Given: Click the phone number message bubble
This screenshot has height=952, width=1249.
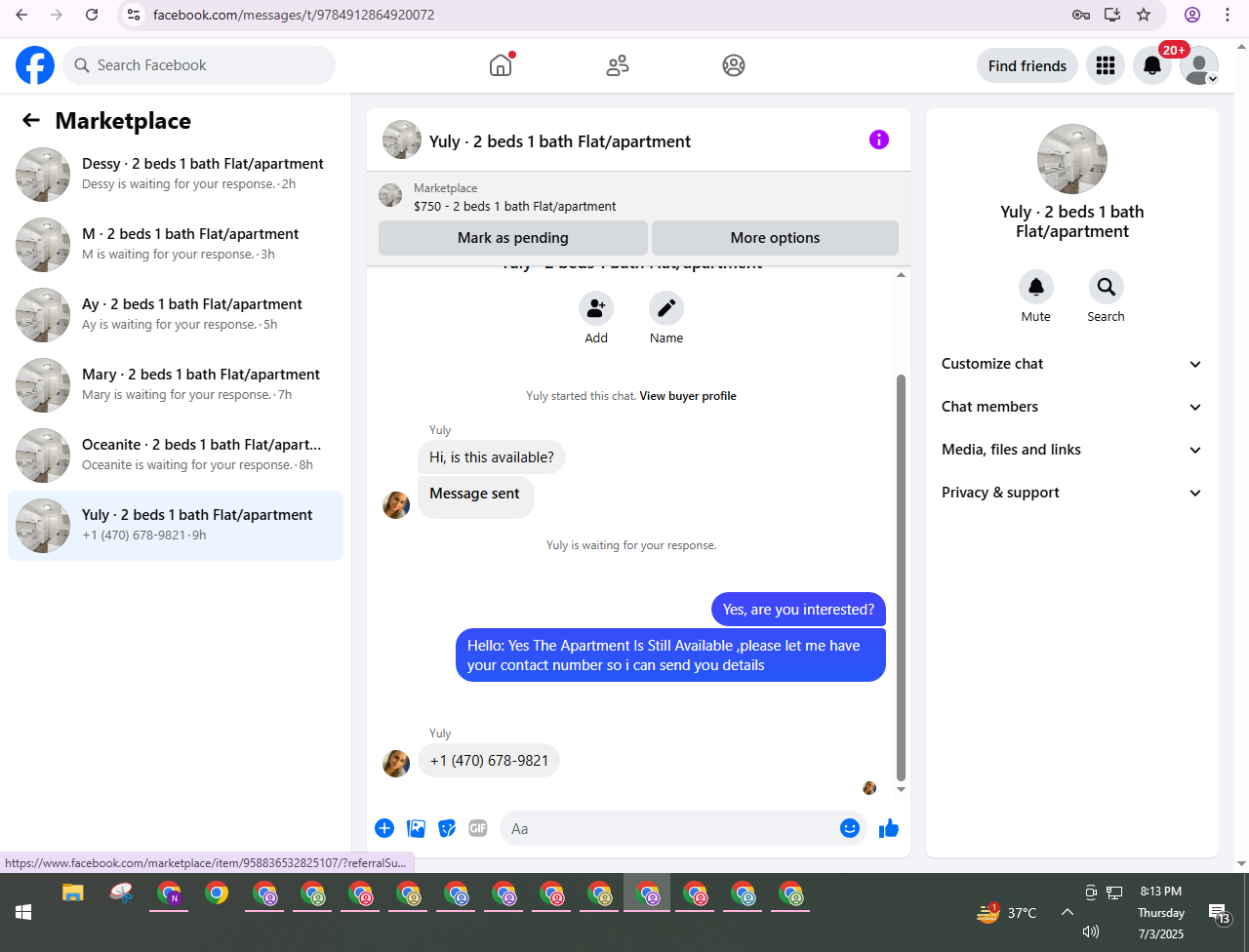Looking at the screenshot, I should click(x=489, y=761).
